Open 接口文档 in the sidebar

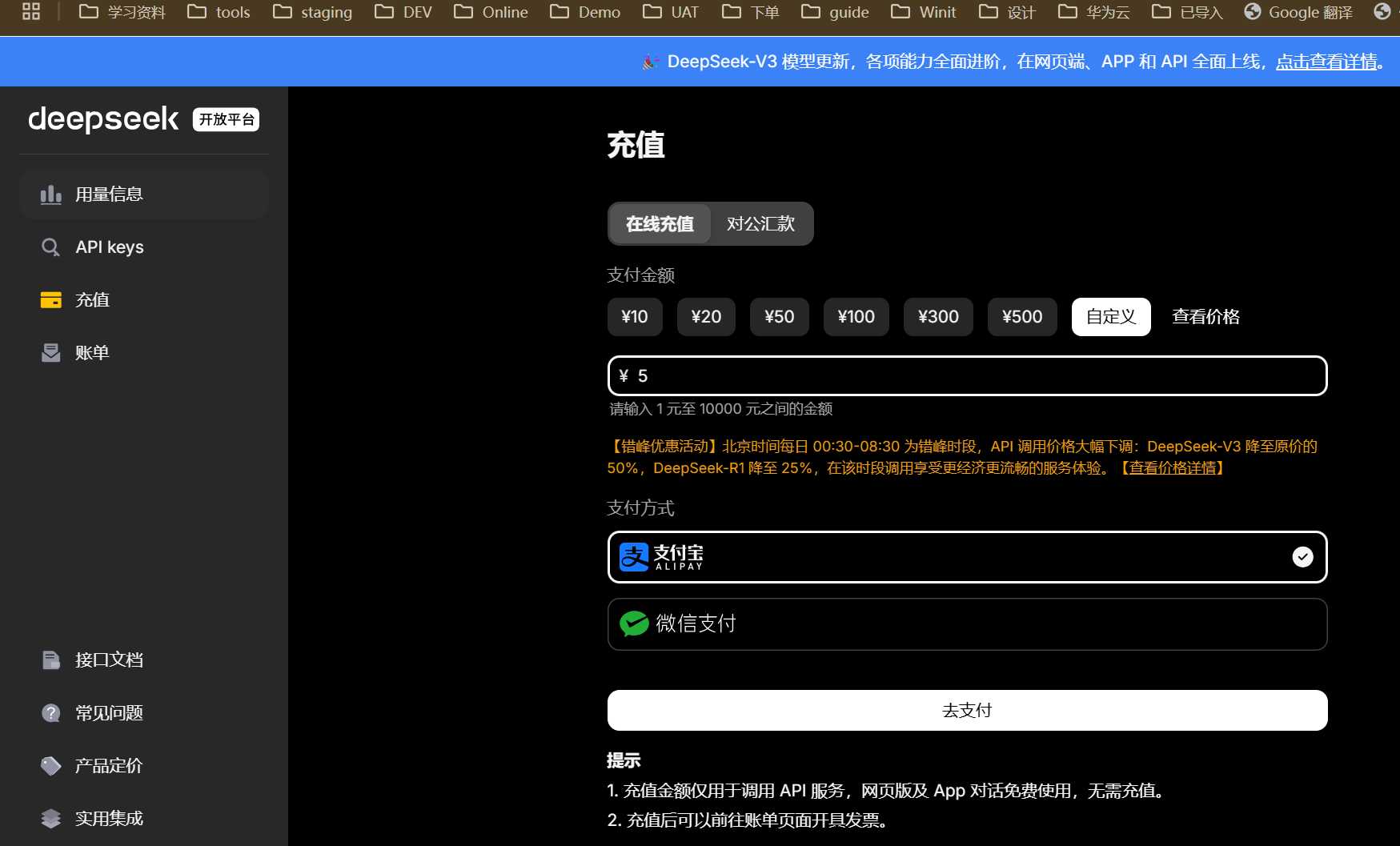(144, 660)
